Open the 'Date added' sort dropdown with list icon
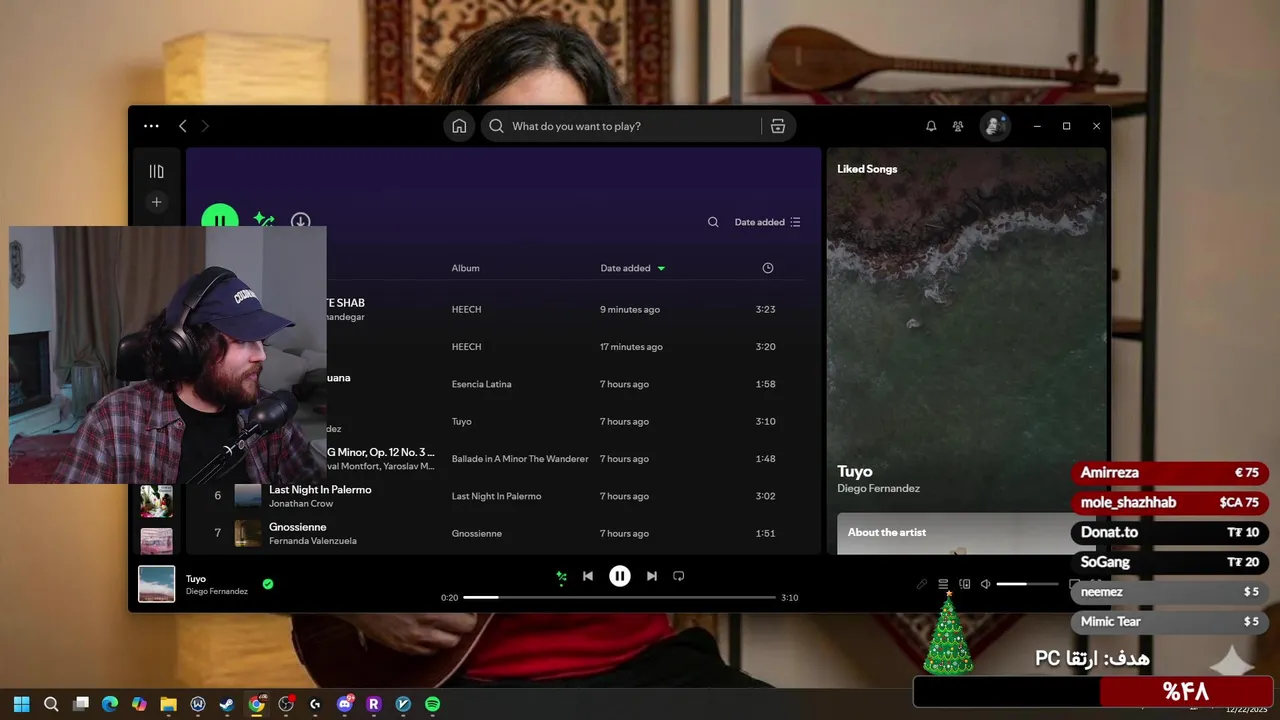 coord(767,222)
